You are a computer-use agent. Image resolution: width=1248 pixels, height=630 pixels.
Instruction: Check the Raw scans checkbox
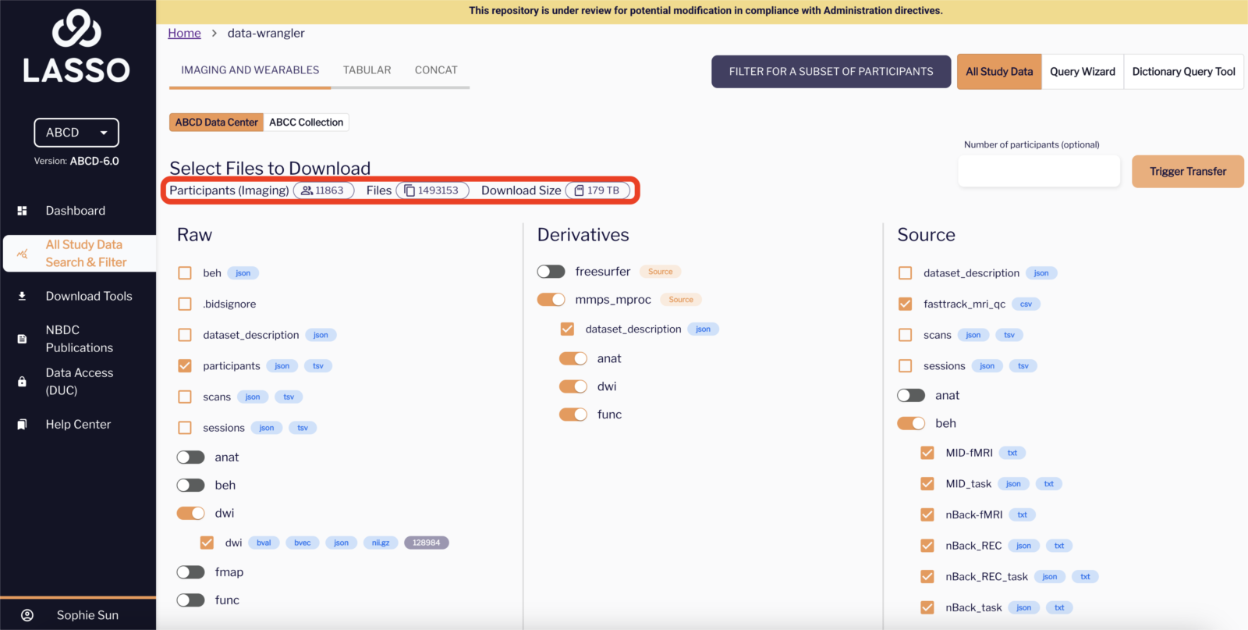point(184,397)
